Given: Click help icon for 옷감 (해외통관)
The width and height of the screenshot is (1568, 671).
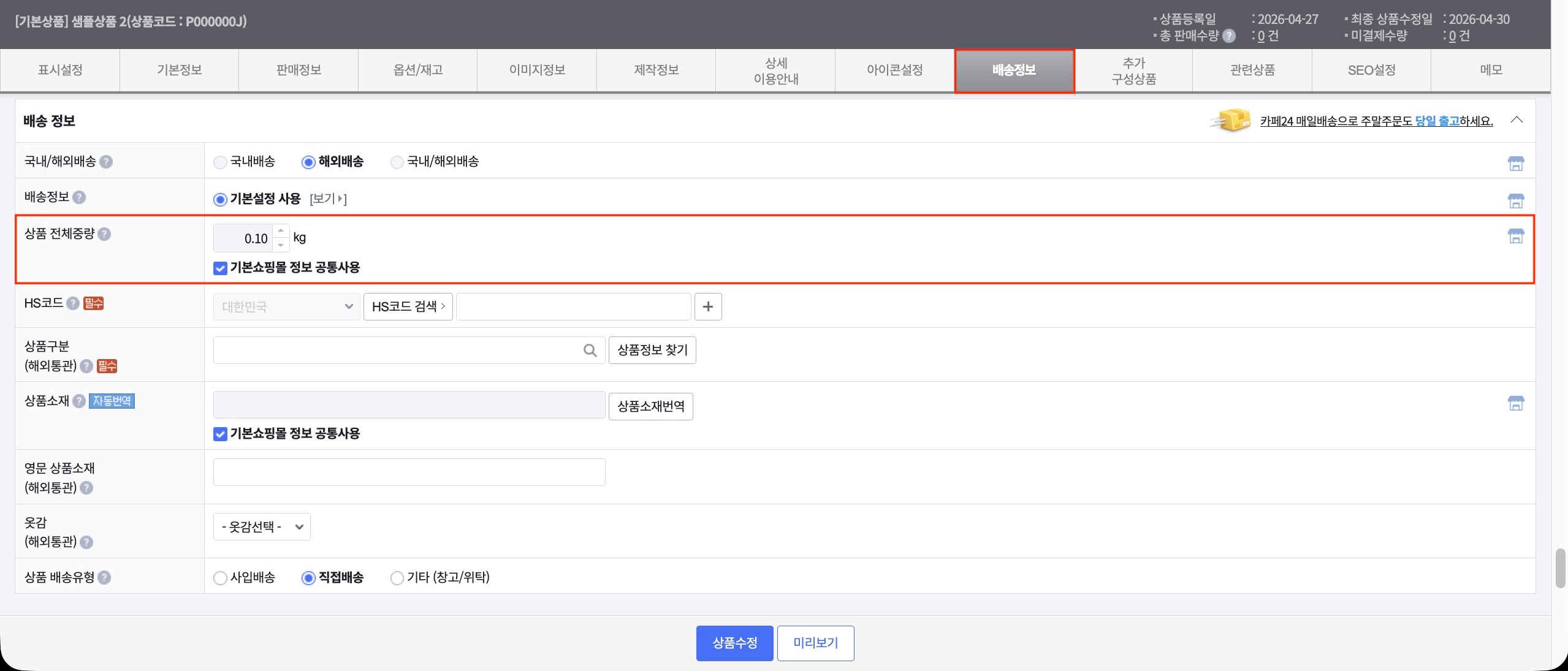Looking at the screenshot, I should click(86, 542).
